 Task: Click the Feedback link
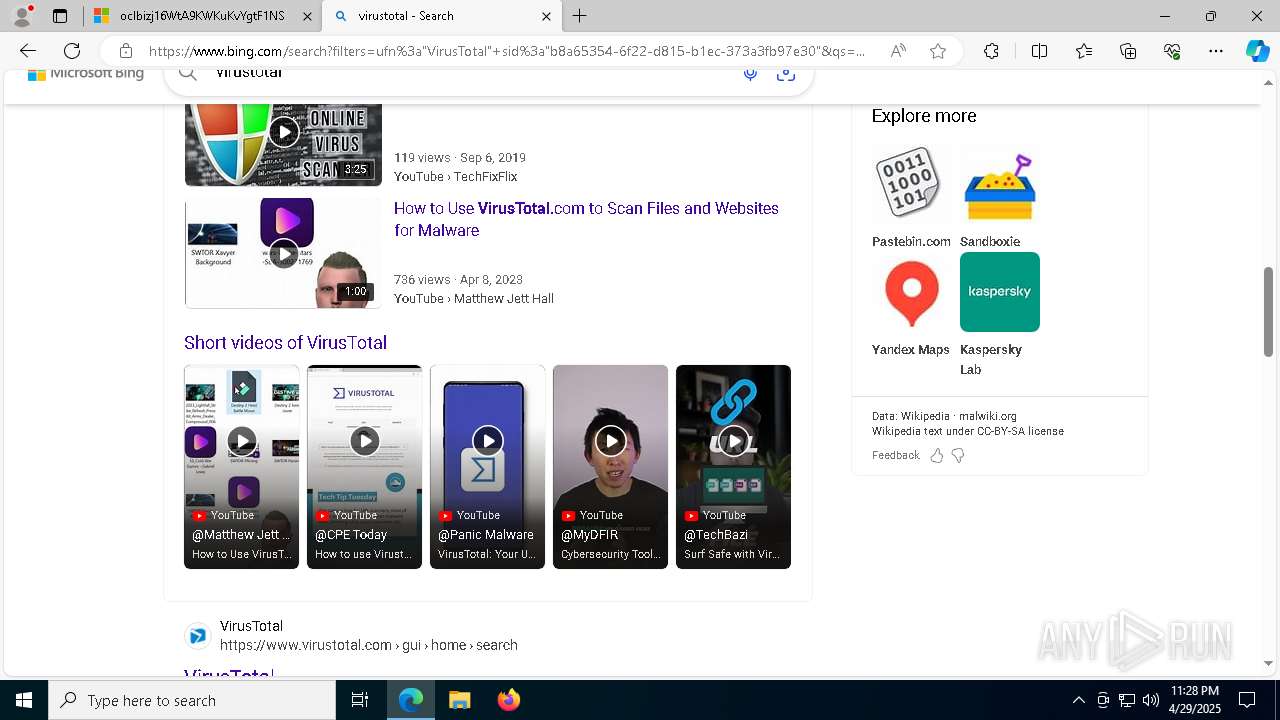[895, 455]
